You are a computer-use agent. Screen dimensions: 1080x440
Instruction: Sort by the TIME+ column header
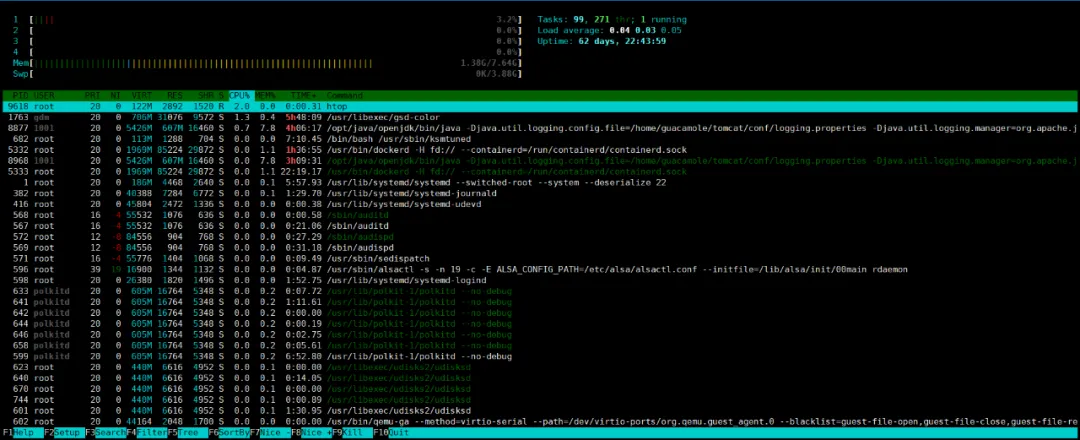coord(304,96)
